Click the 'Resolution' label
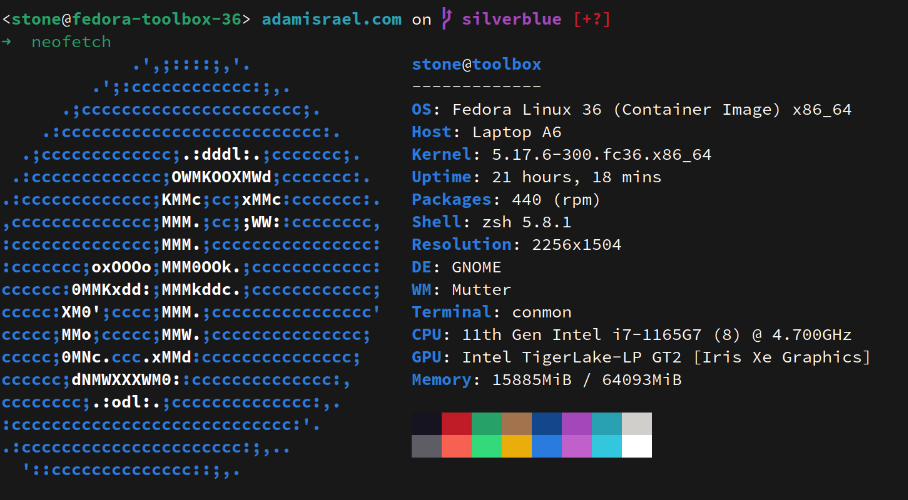Viewport: 908px width, 500px height. point(462,245)
